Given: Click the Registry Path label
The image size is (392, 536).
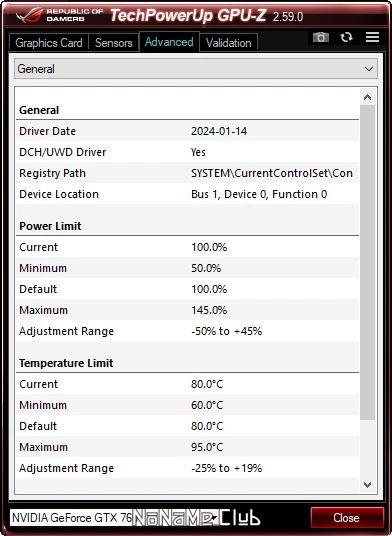Looking at the screenshot, I should click(52, 173).
